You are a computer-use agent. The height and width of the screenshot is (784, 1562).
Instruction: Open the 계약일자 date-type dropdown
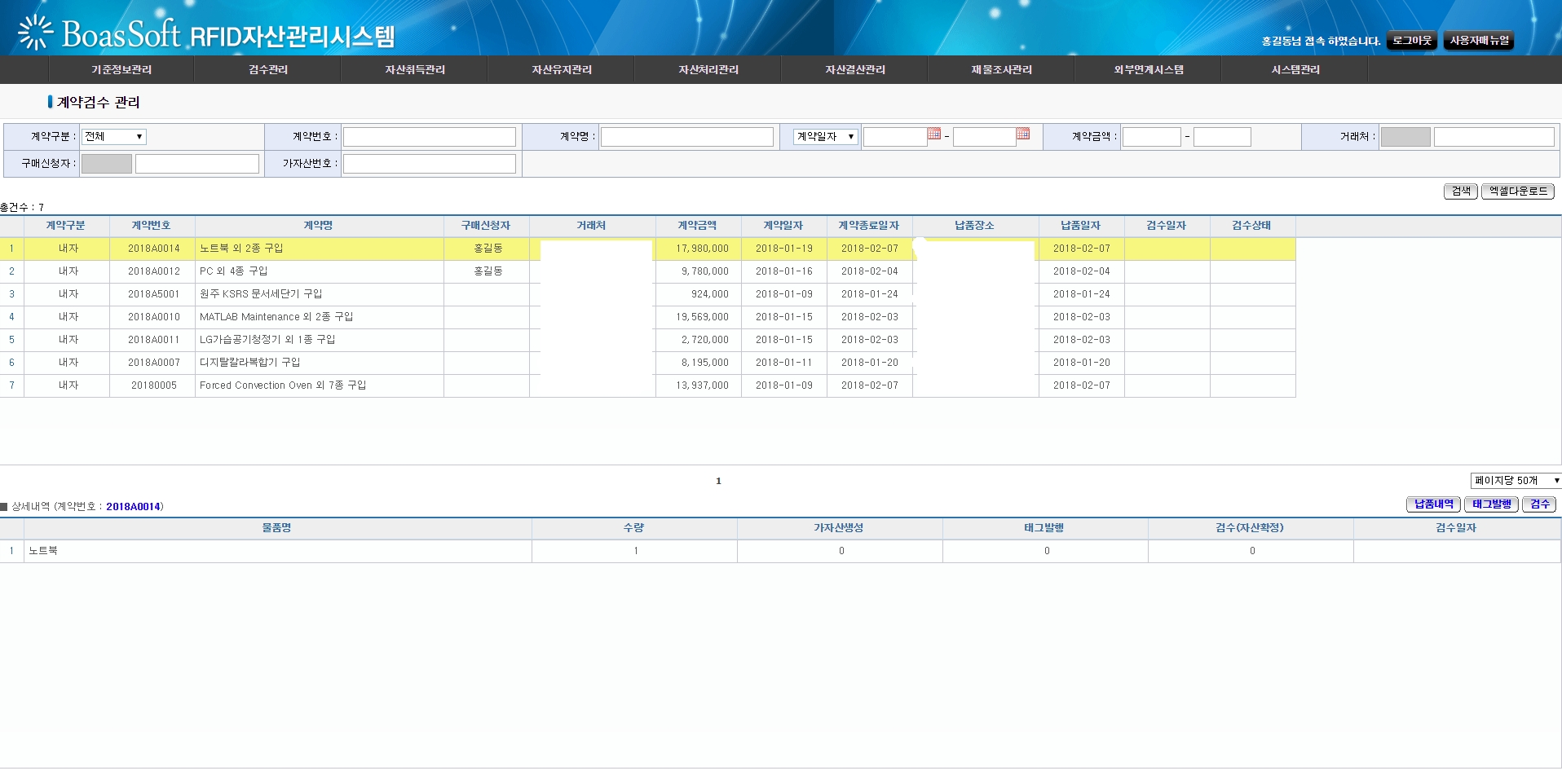pos(826,136)
